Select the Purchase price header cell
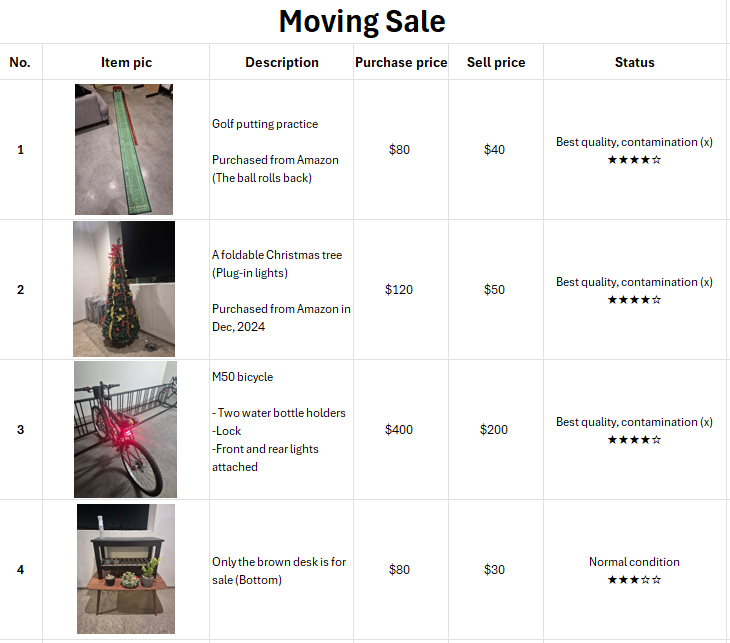 coord(401,62)
